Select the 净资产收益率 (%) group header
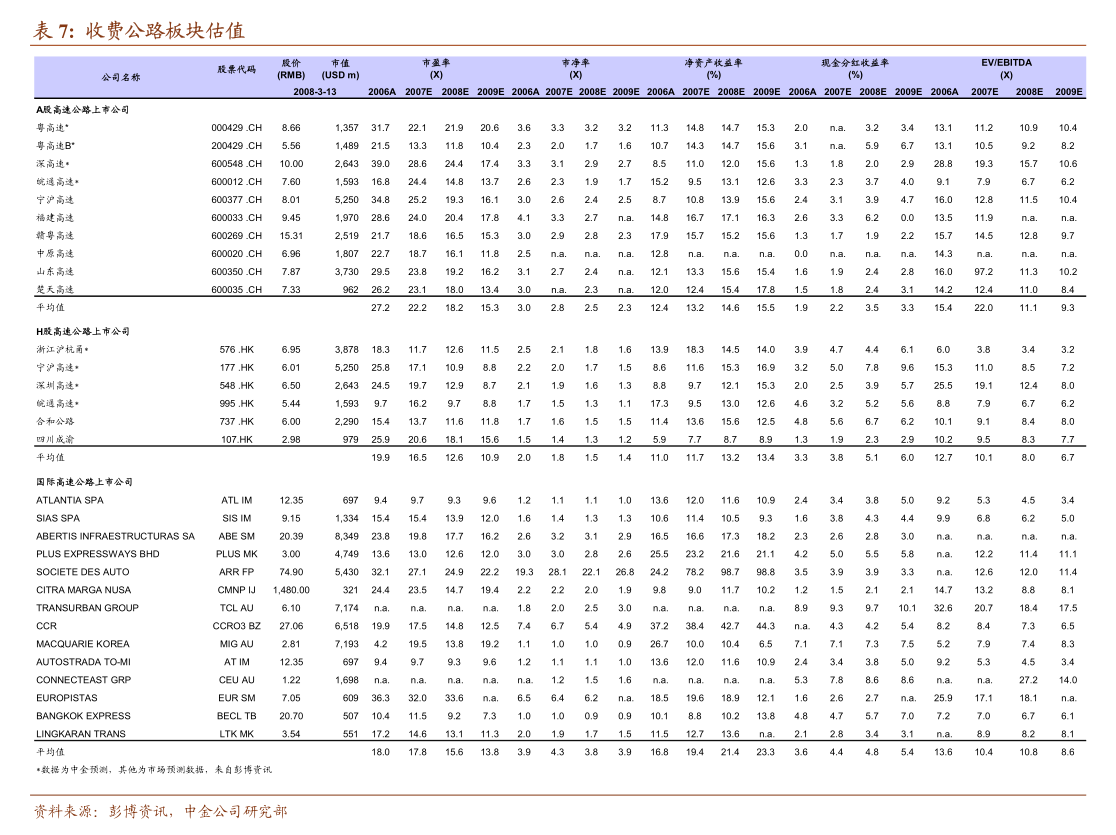1116x835 pixels. pyautogui.click(x=714, y=68)
